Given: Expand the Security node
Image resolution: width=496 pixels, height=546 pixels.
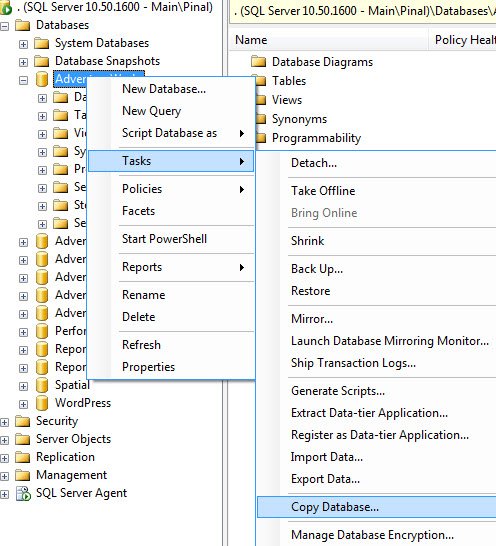Looking at the screenshot, I should (x=5, y=422).
